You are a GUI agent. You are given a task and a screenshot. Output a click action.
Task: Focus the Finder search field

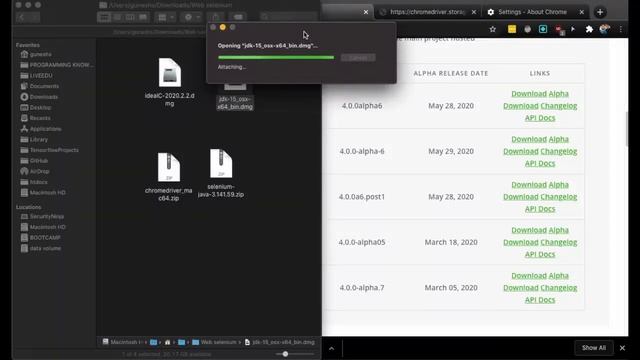288,17
